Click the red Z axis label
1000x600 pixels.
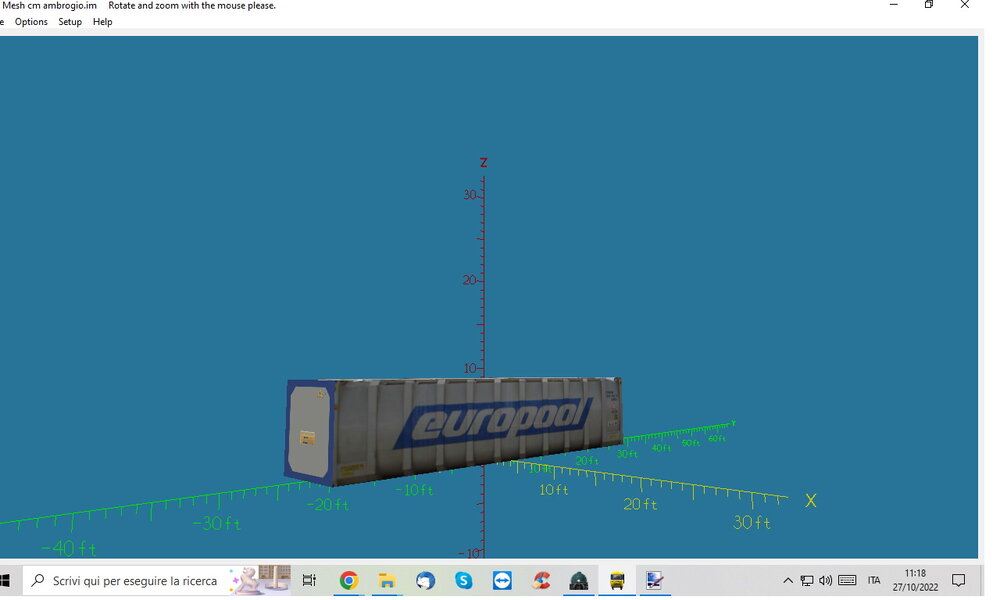tap(484, 163)
